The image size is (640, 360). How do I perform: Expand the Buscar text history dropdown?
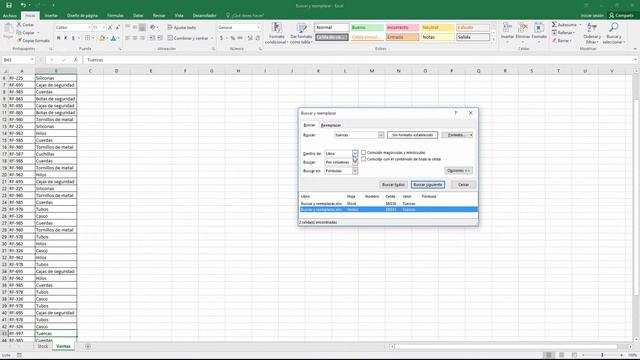click(x=380, y=135)
